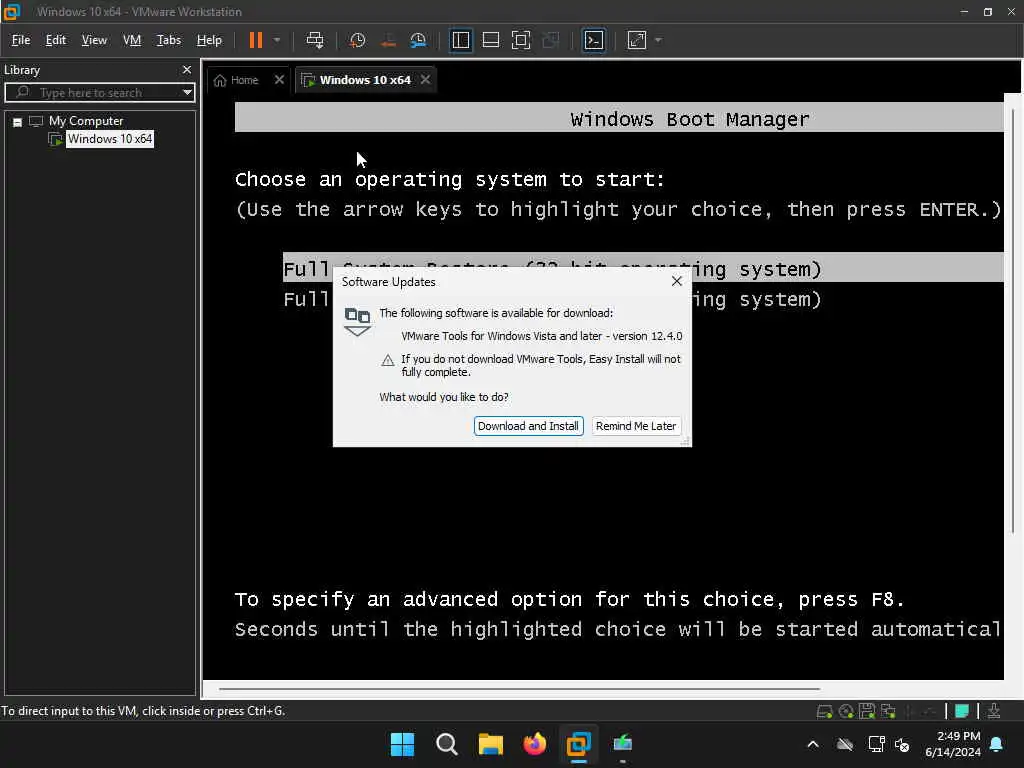The width and height of the screenshot is (1024, 768).
Task: Collapse the My Computer tree node
Action: pos(18,122)
